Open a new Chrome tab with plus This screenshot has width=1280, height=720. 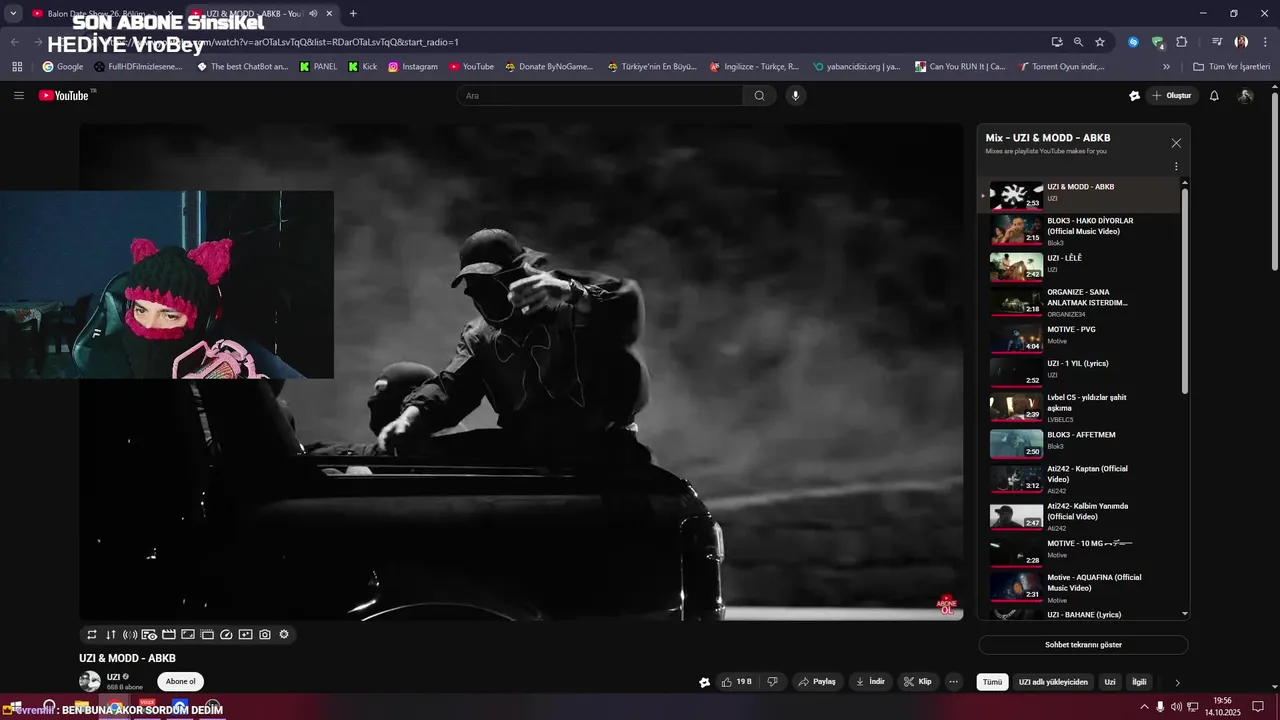353,13
